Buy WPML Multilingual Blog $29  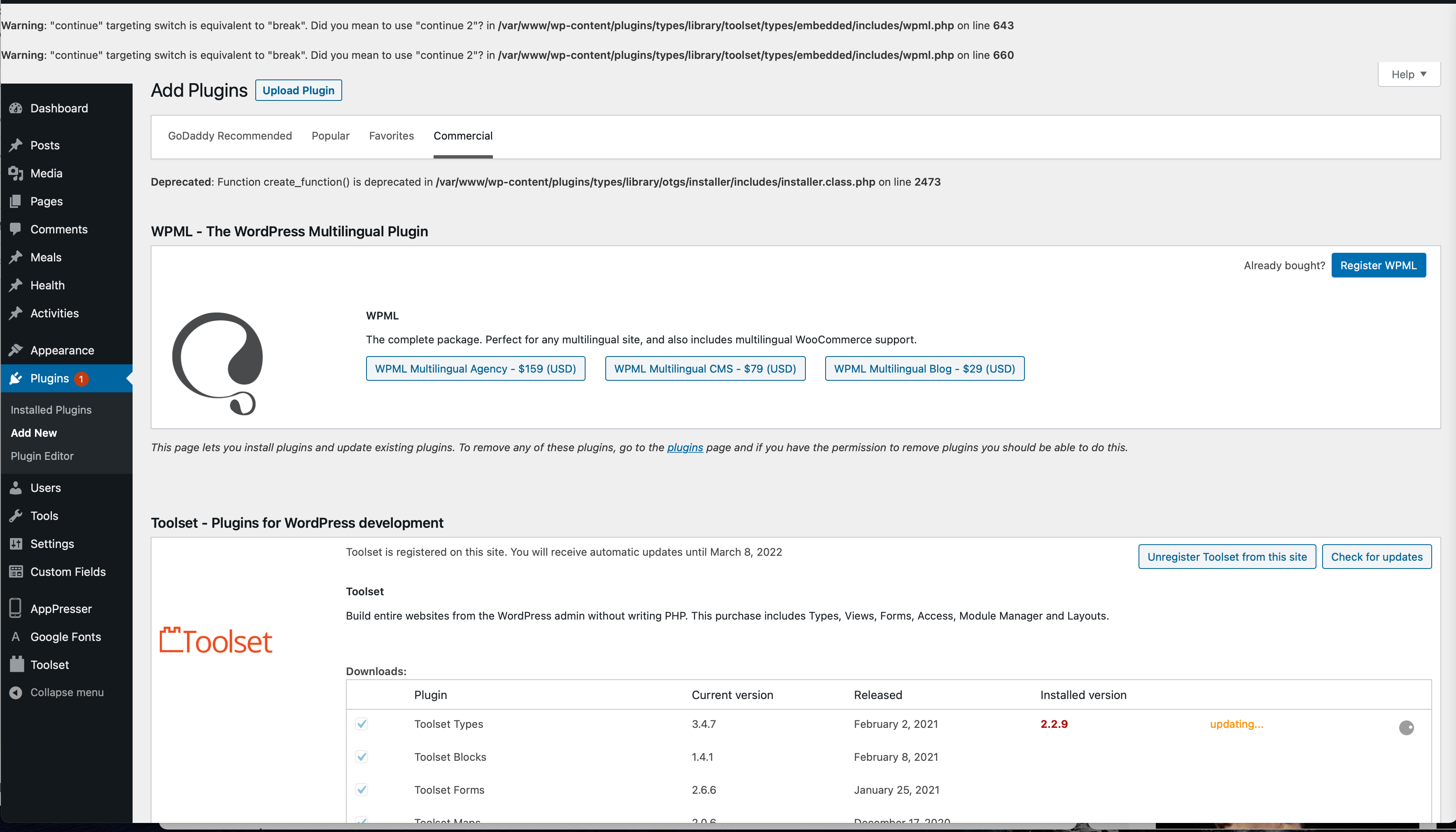pos(924,368)
